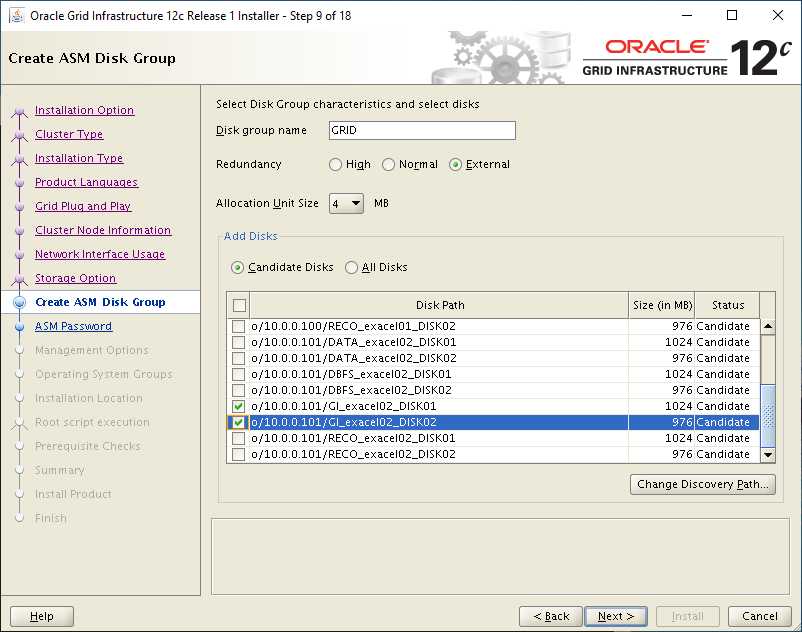Screen dimensions: 802x632
Task: Select row o/10.0.0.101/GI_exacel02_DISK01 path text
Action: (x=344, y=407)
